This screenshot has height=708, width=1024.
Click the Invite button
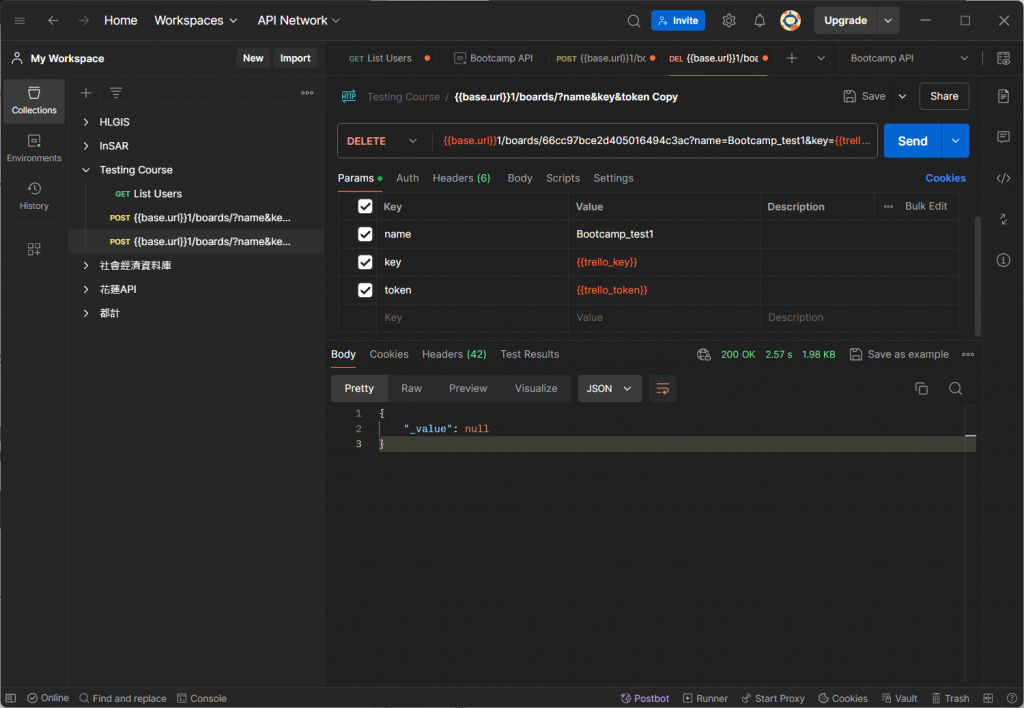[678, 21]
